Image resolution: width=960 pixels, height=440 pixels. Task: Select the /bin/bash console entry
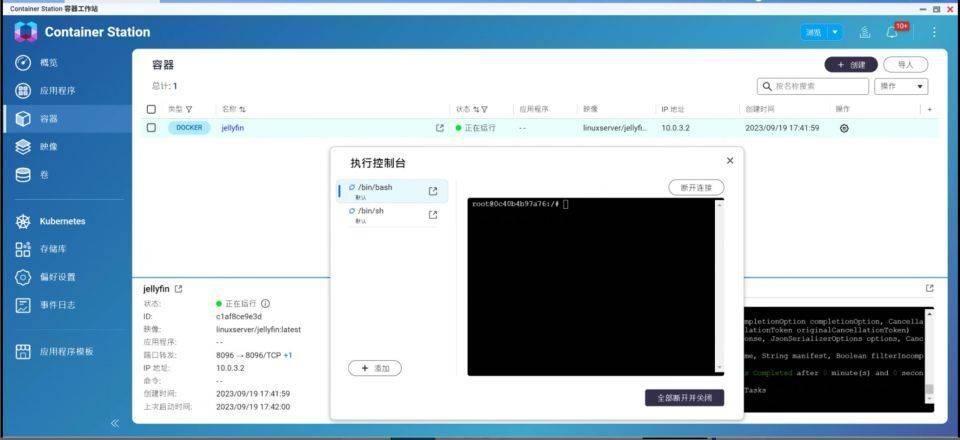pos(392,191)
